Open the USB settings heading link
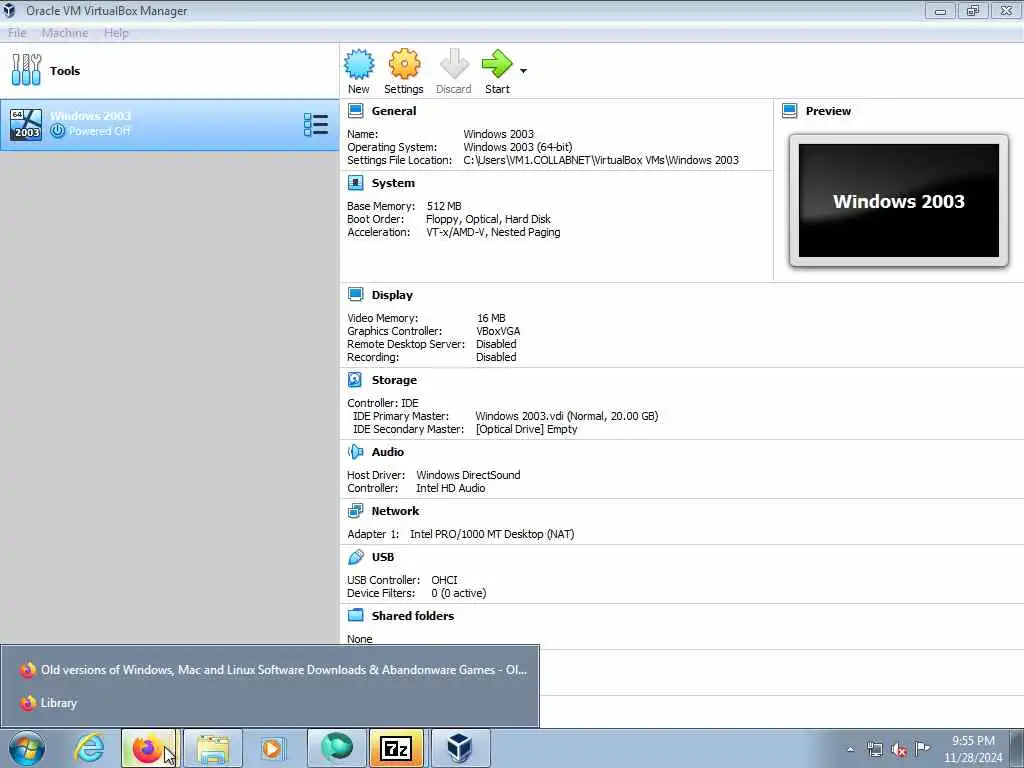Image resolution: width=1024 pixels, height=768 pixels. pyautogui.click(x=383, y=557)
